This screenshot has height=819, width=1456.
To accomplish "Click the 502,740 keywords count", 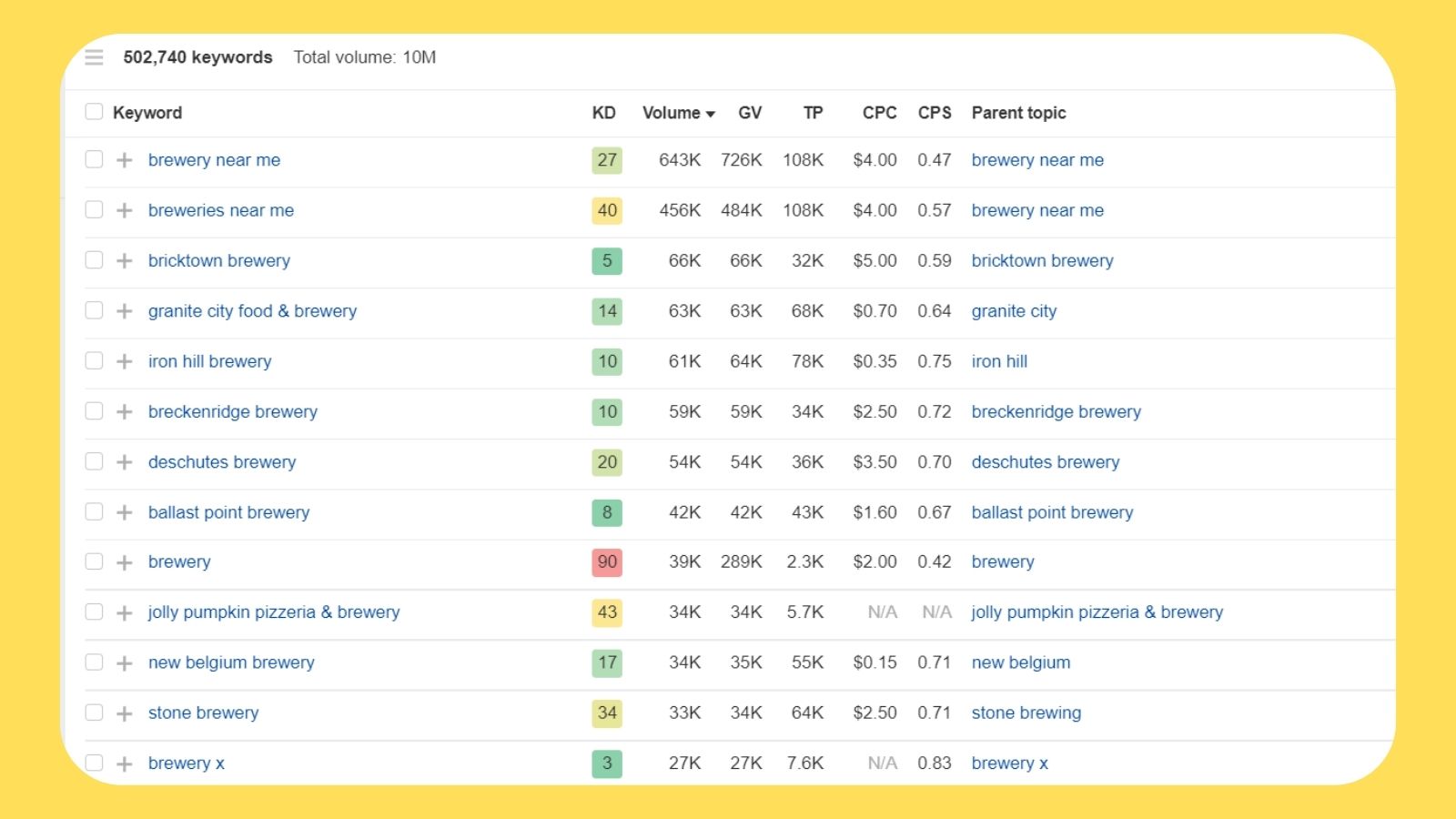I will [197, 57].
